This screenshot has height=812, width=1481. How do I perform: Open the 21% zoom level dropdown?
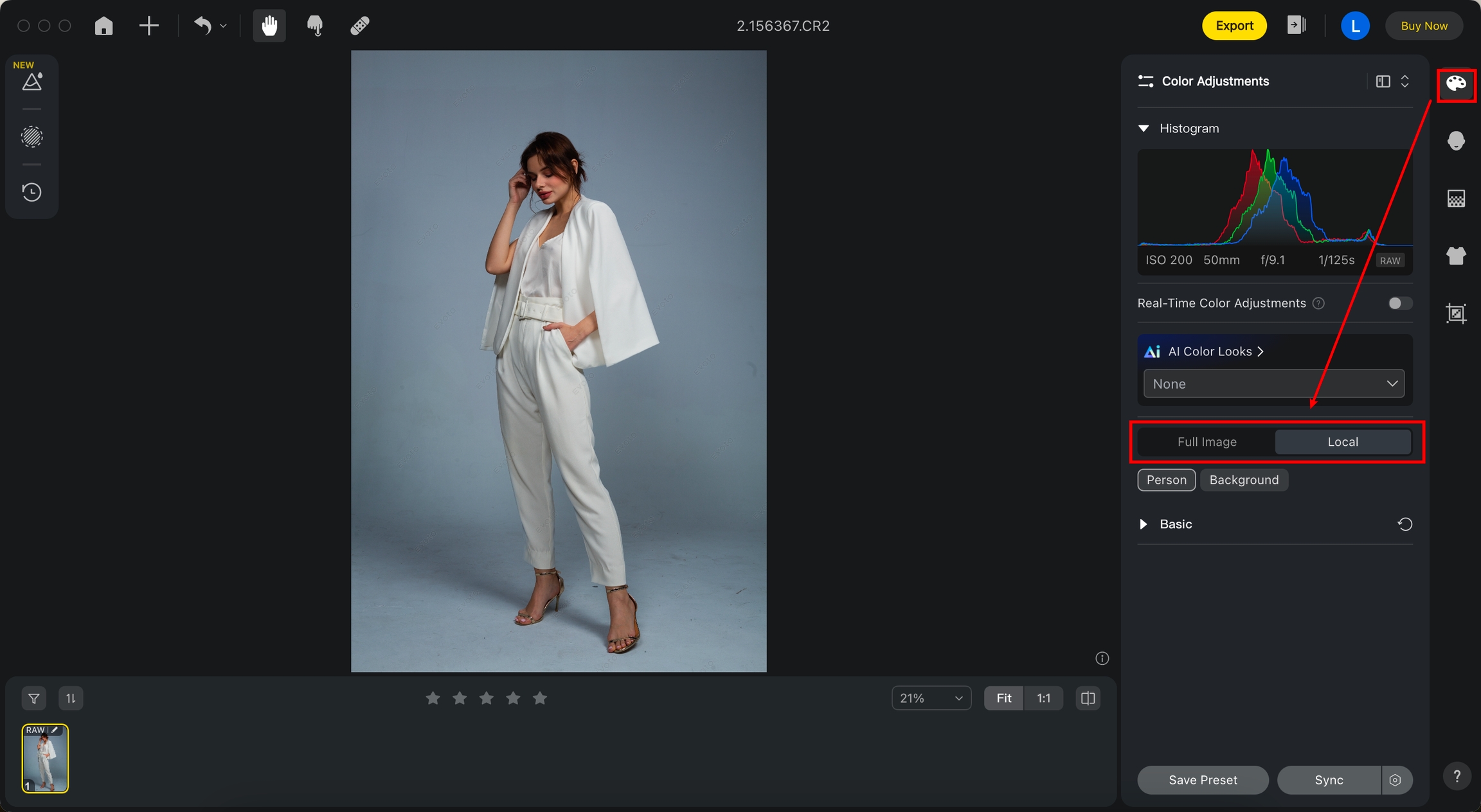point(931,698)
